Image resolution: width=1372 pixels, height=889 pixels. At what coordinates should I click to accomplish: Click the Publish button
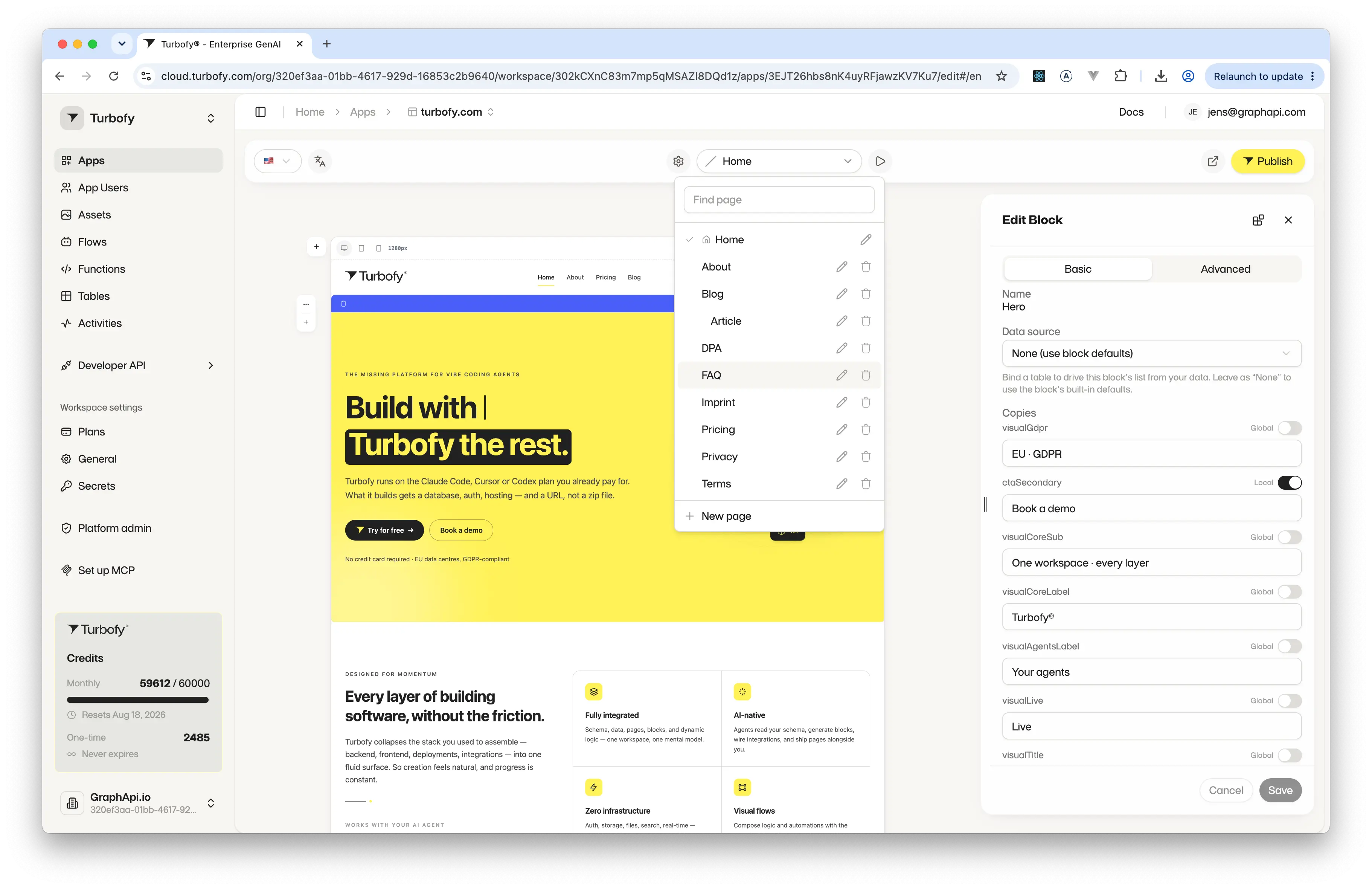click(x=1267, y=161)
